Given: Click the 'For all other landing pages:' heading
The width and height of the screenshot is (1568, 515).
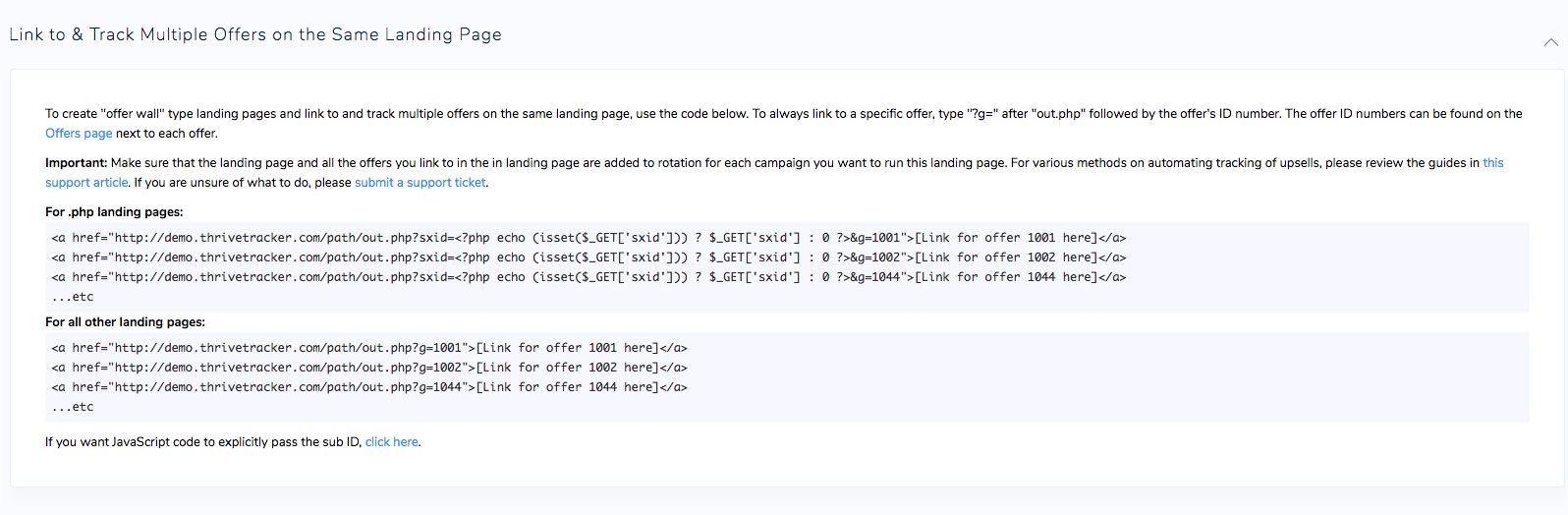Looking at the screenshot, I should 126,322.
